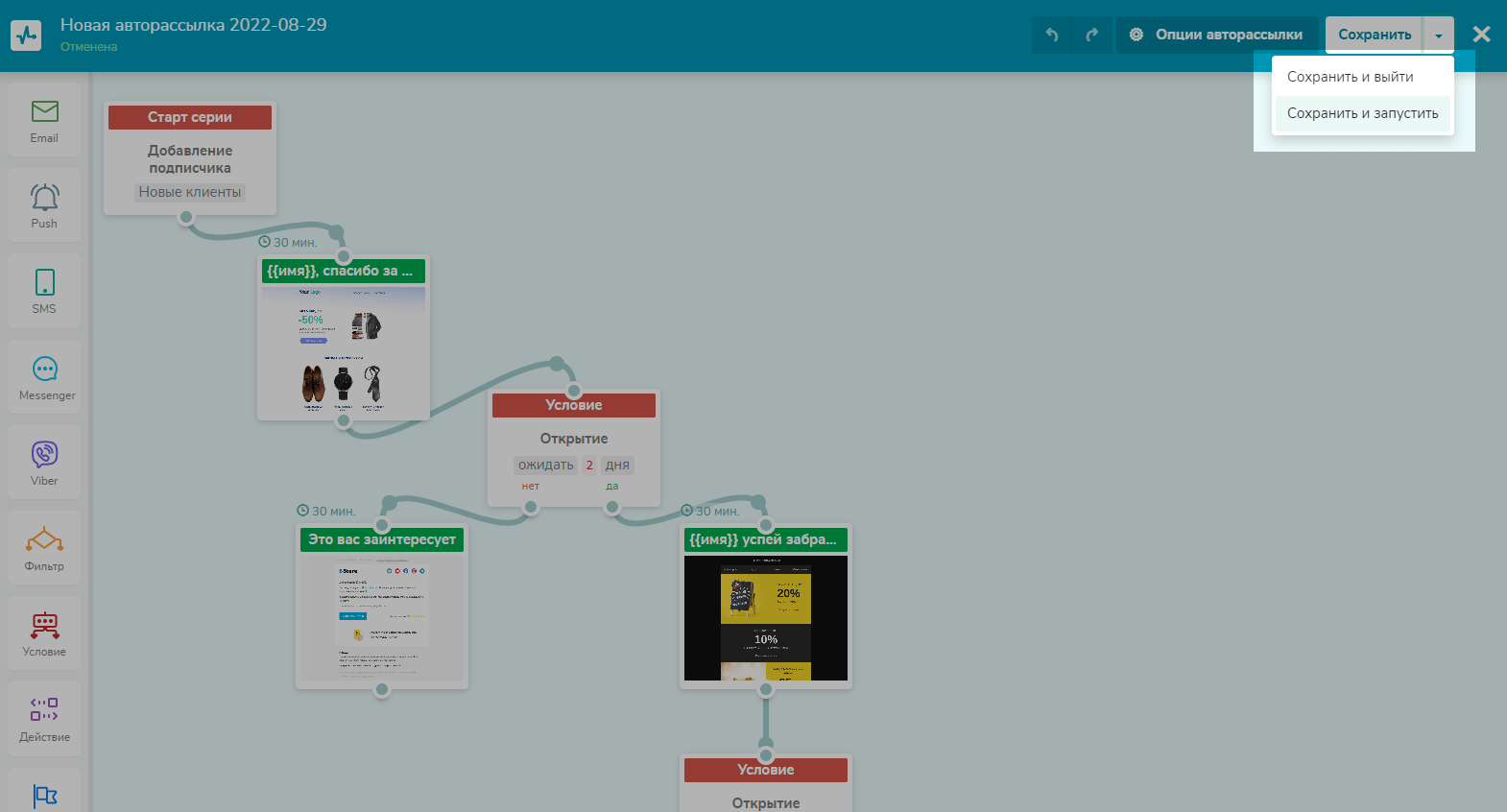Undo the last change
The height and width of the screenshot is (812, 1507).
click(1052, 35)
